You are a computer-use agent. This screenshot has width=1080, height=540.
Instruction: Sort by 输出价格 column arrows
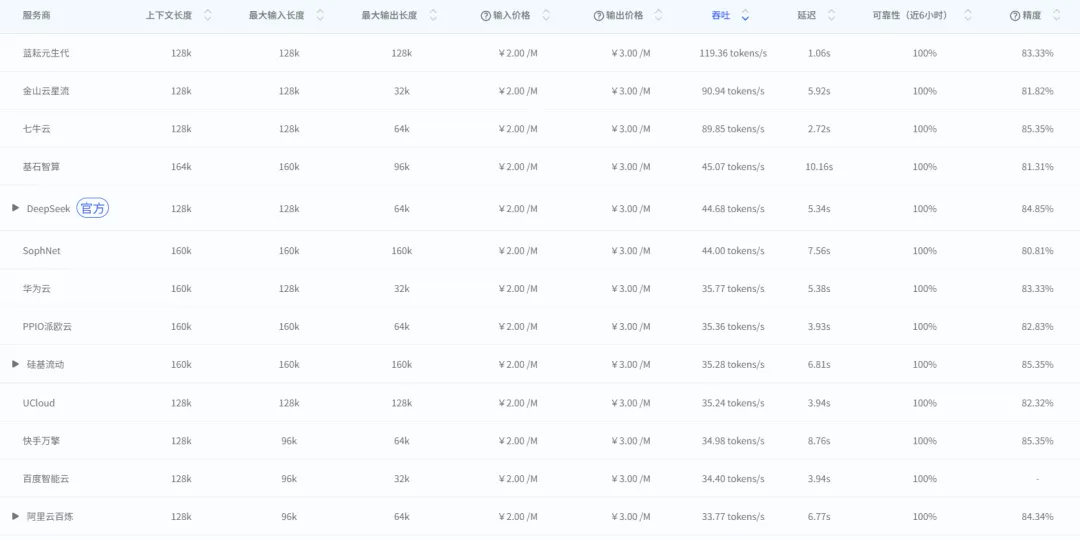click(x=658, y=15)
